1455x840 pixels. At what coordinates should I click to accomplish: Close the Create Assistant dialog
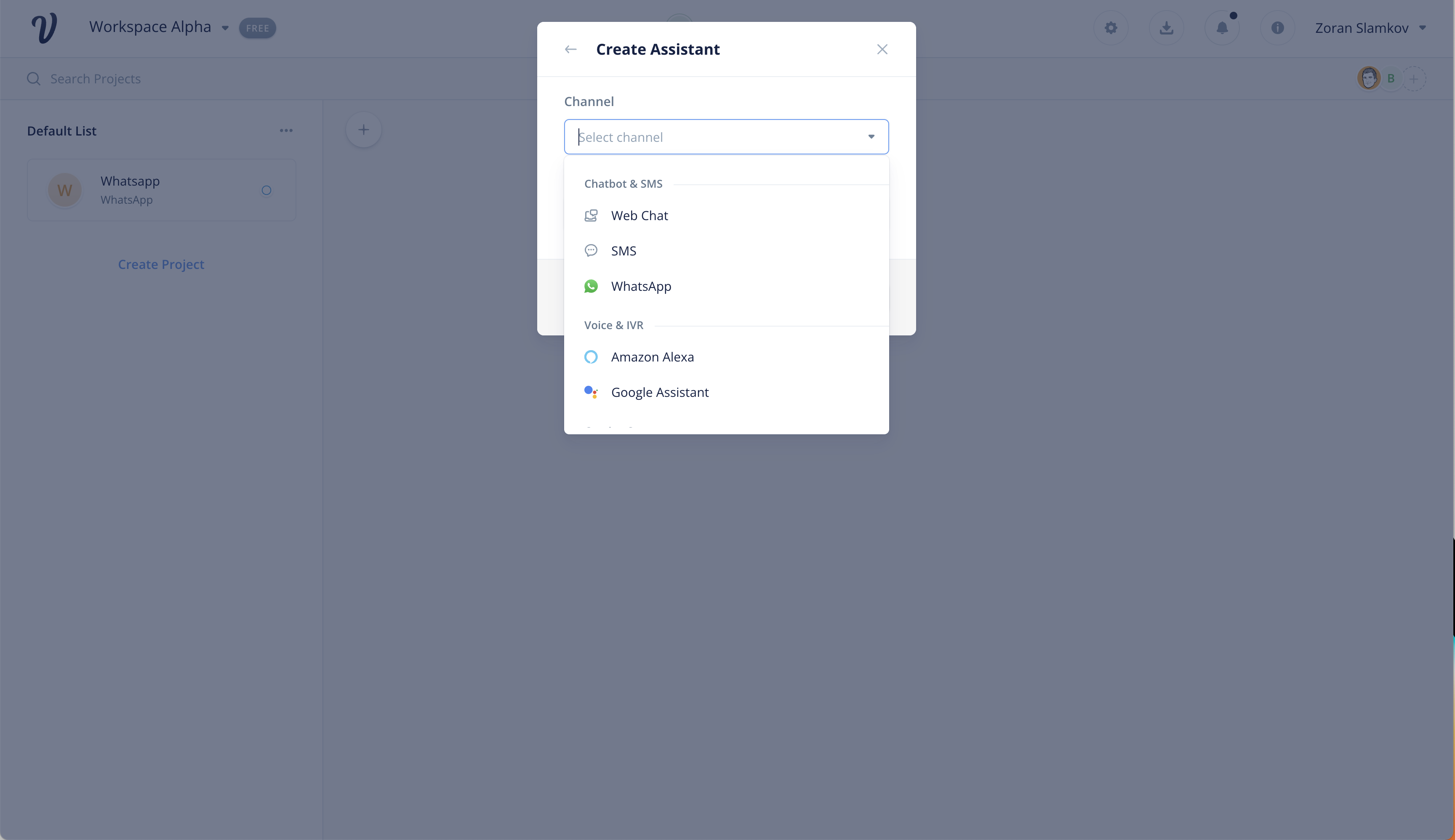pyautogui.click(x=882, y=50)
